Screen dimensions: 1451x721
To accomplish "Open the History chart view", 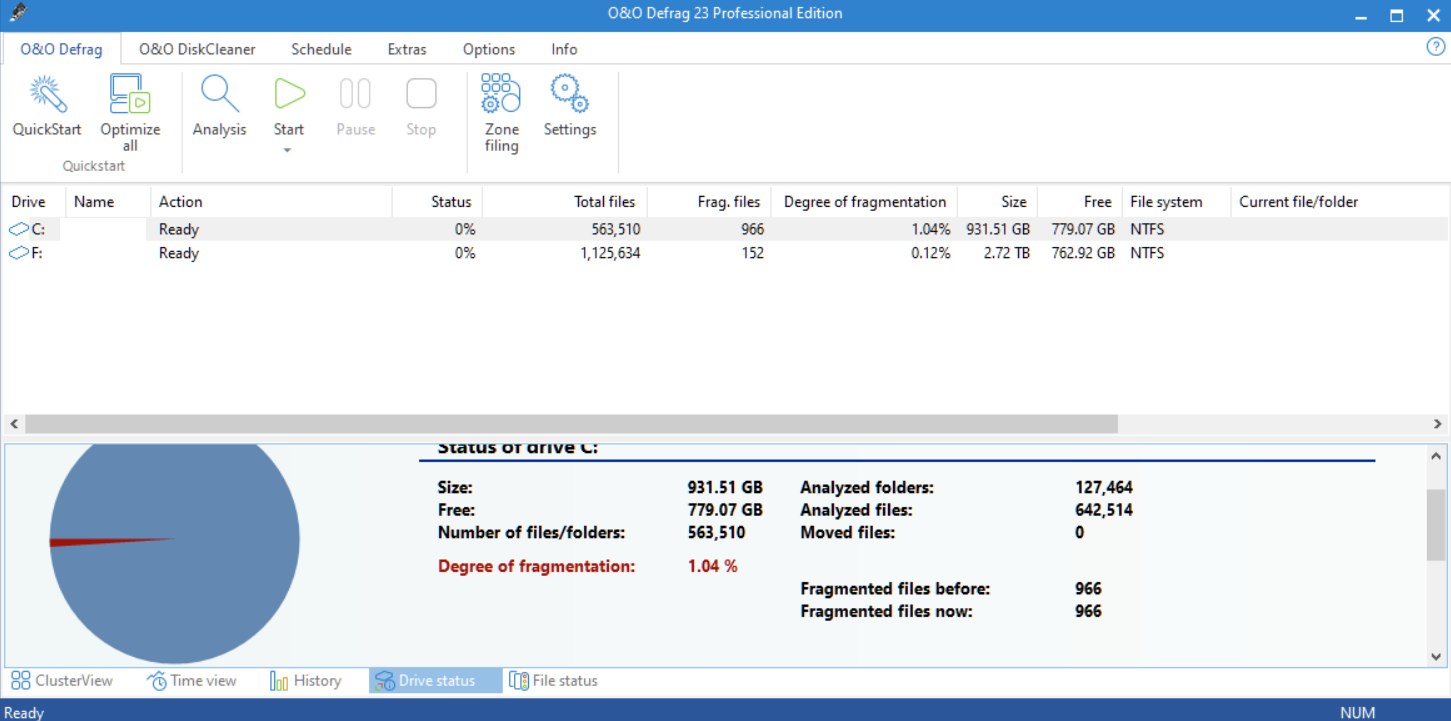I will point(306,681).
